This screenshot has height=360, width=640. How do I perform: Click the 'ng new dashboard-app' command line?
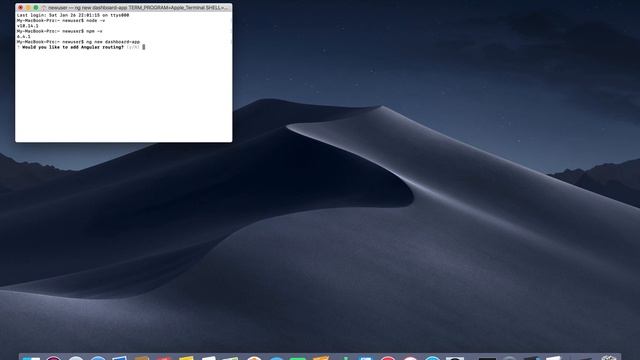[78, 42]
